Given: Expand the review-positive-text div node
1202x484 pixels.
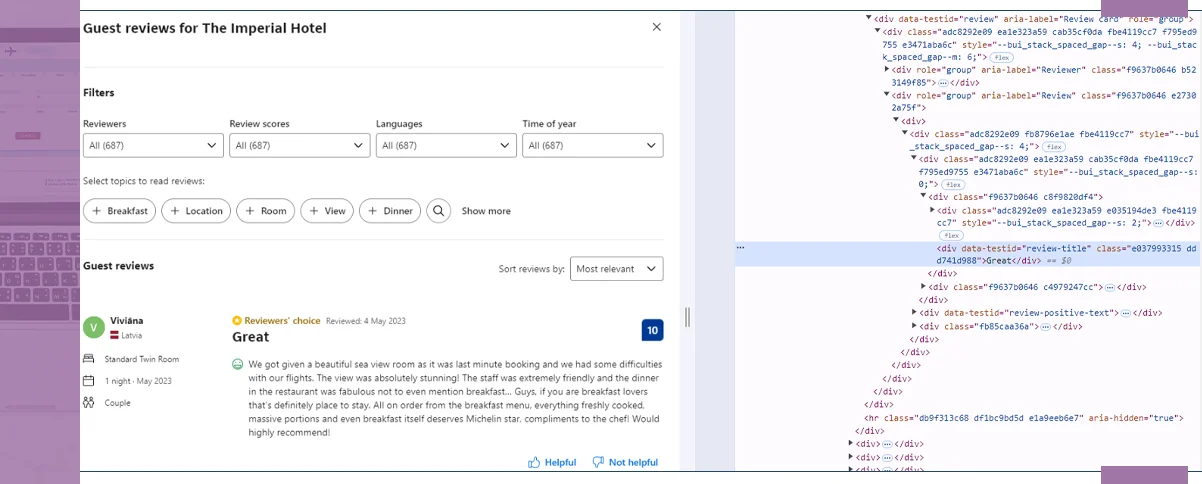Looking at the screenshot, I should click(x=915, y=313).
